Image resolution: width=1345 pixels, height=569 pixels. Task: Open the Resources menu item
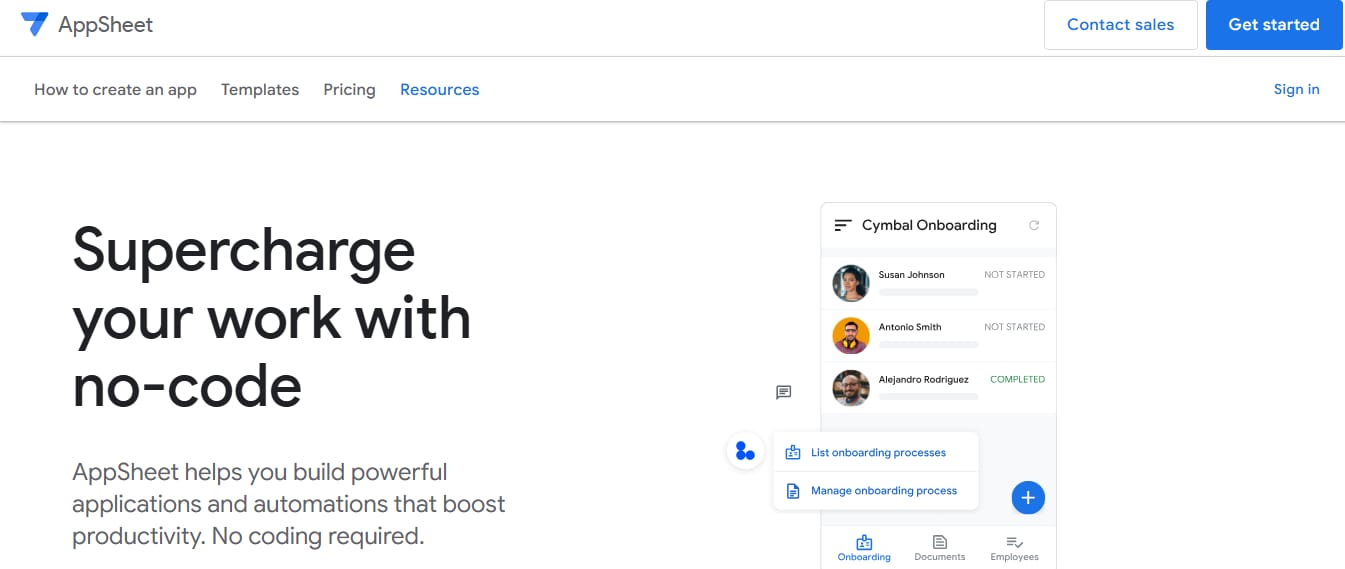[x=439, y=90]
